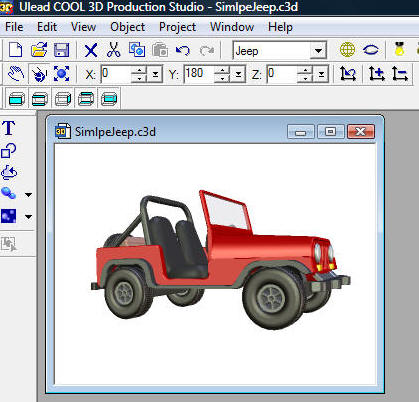Open the dropdown beside the X value
419x402 pixels.
[155, 74]
